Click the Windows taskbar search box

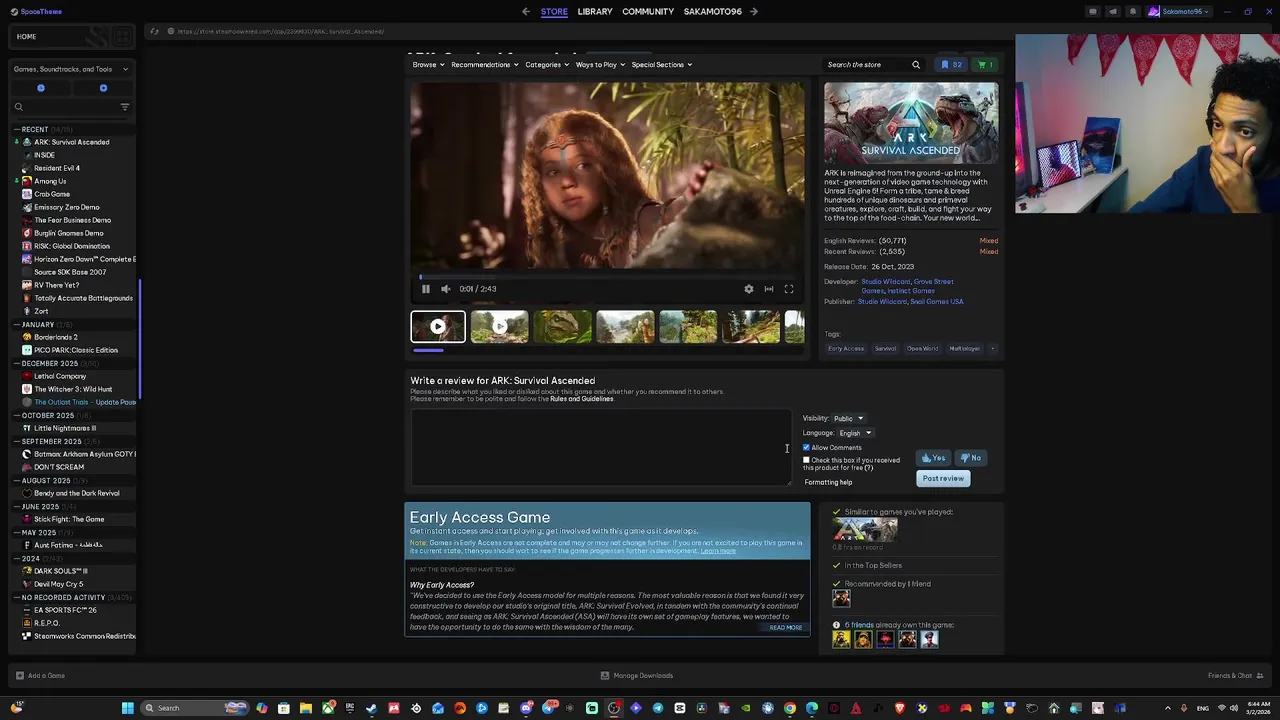pyautogui.click(x=195, y=708)
